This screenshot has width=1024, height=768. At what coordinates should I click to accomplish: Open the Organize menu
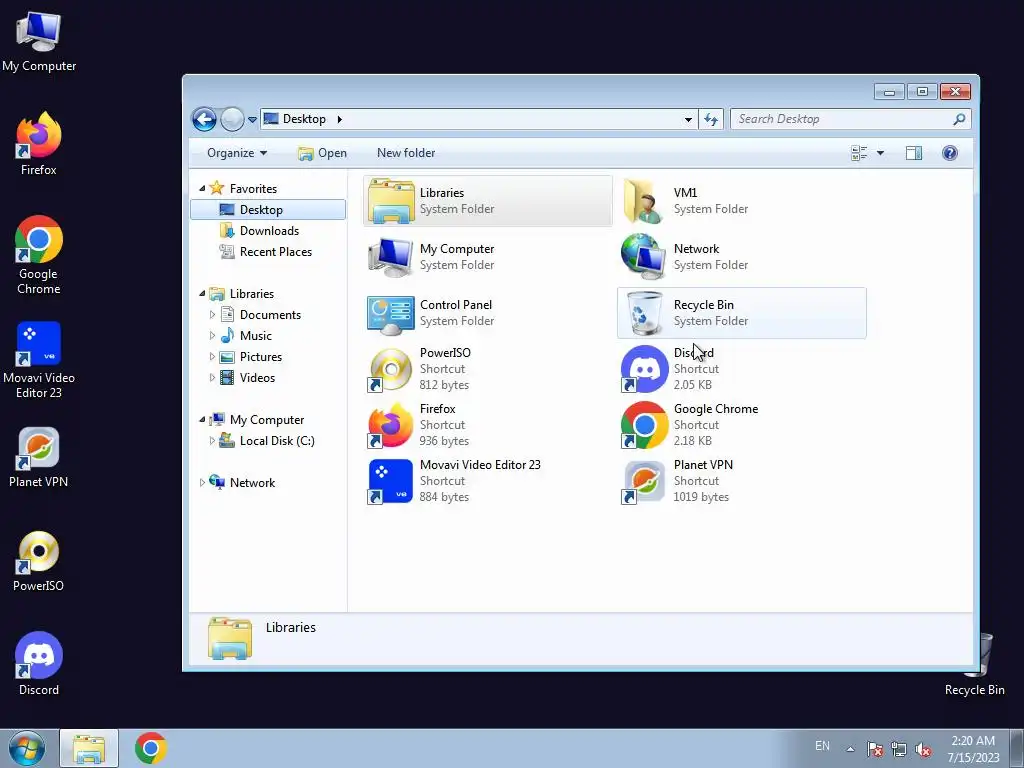point(236,153)
